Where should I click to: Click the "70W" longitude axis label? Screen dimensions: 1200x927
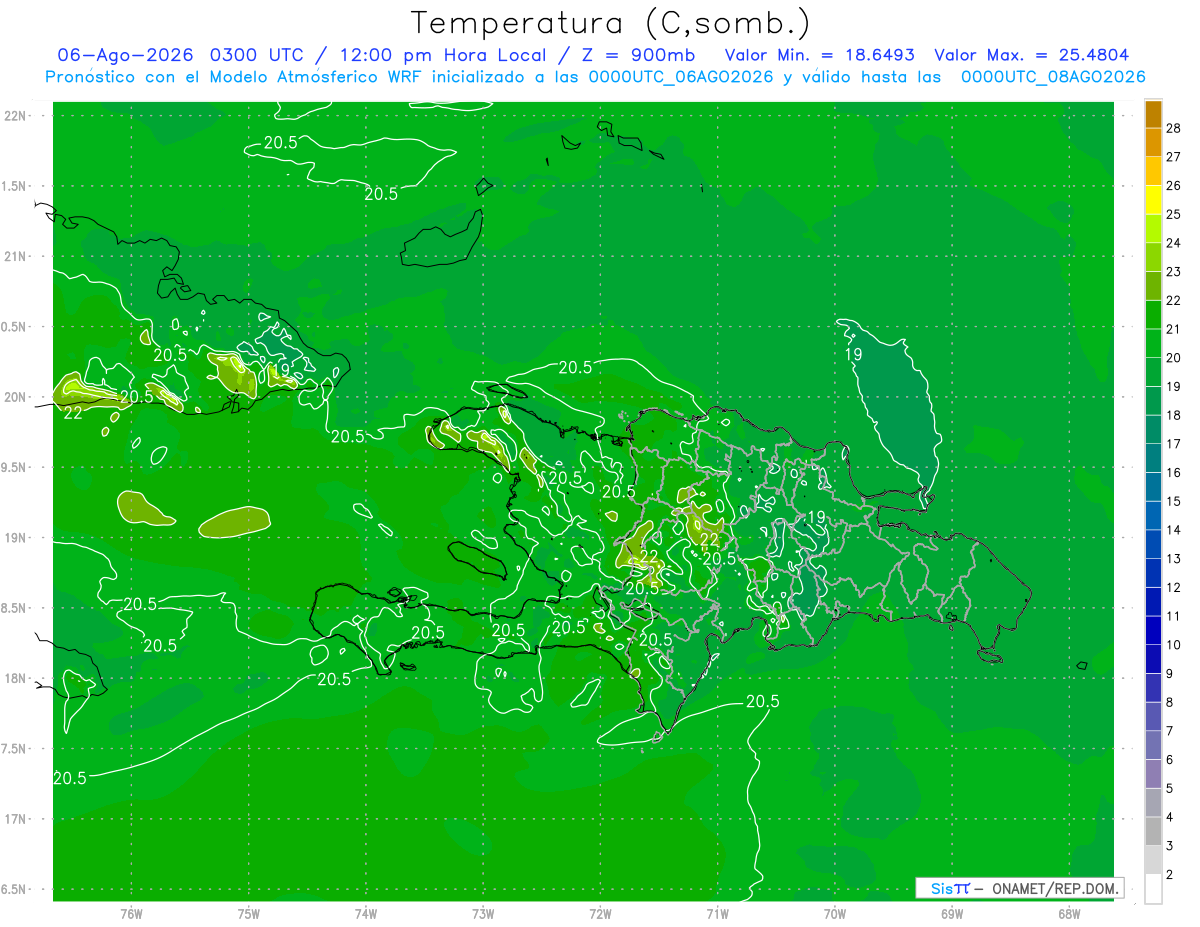coord(835,913)
